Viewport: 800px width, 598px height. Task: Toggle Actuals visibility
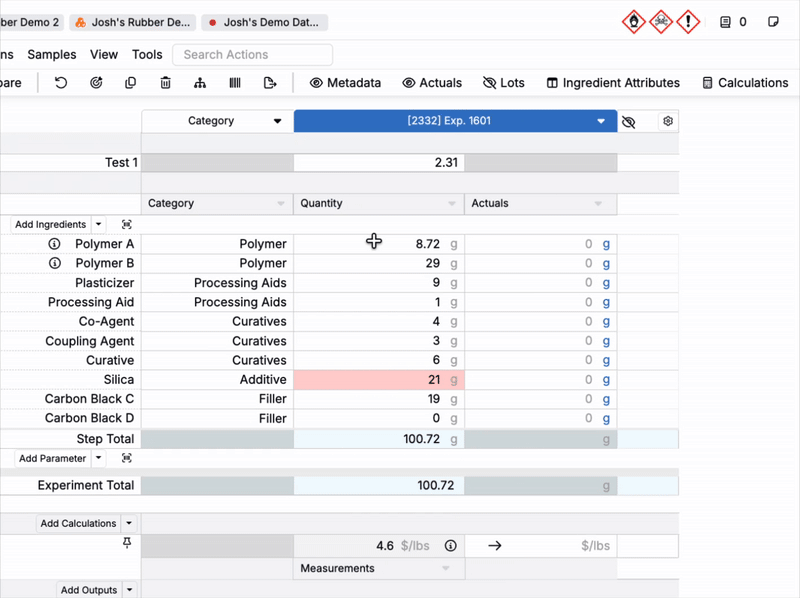432,83
